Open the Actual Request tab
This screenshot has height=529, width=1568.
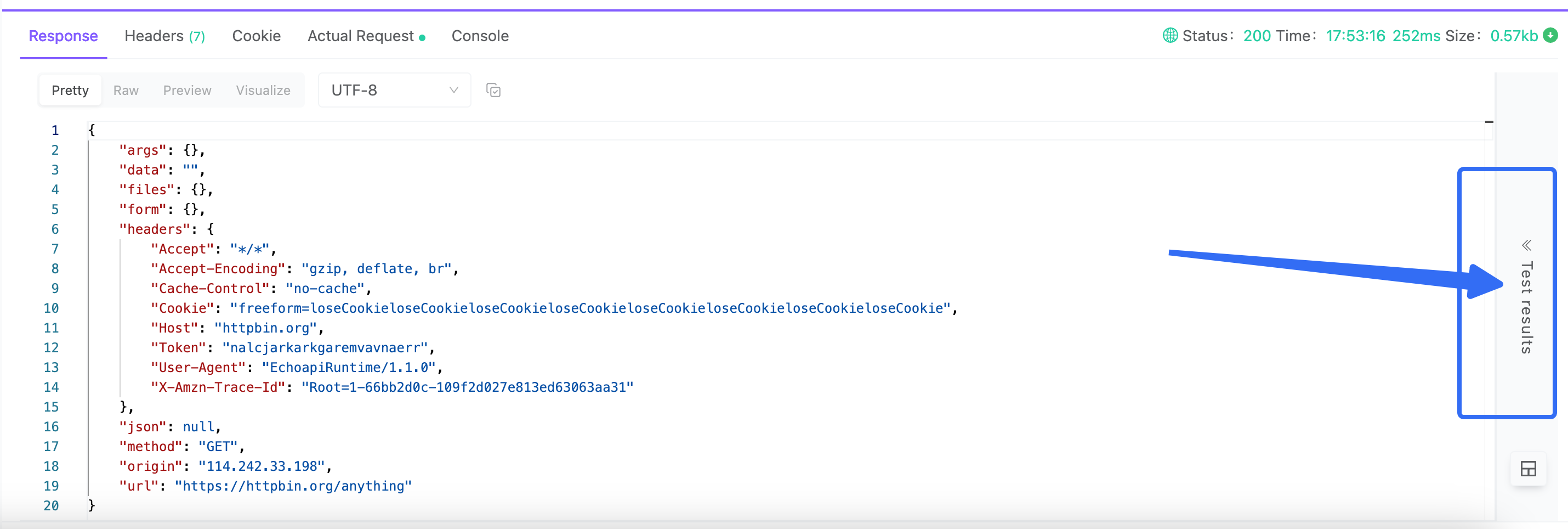[x=366, y=36]
